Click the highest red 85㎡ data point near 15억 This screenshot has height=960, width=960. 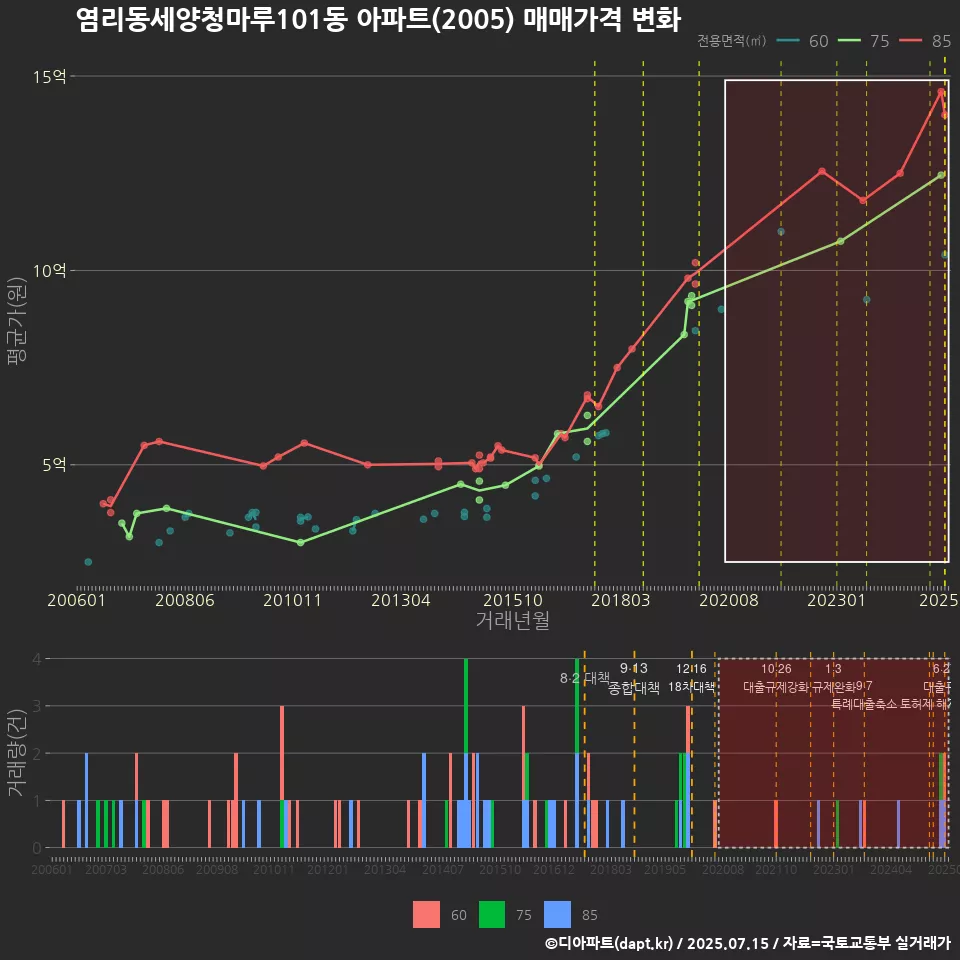click(x=941, y=92)
